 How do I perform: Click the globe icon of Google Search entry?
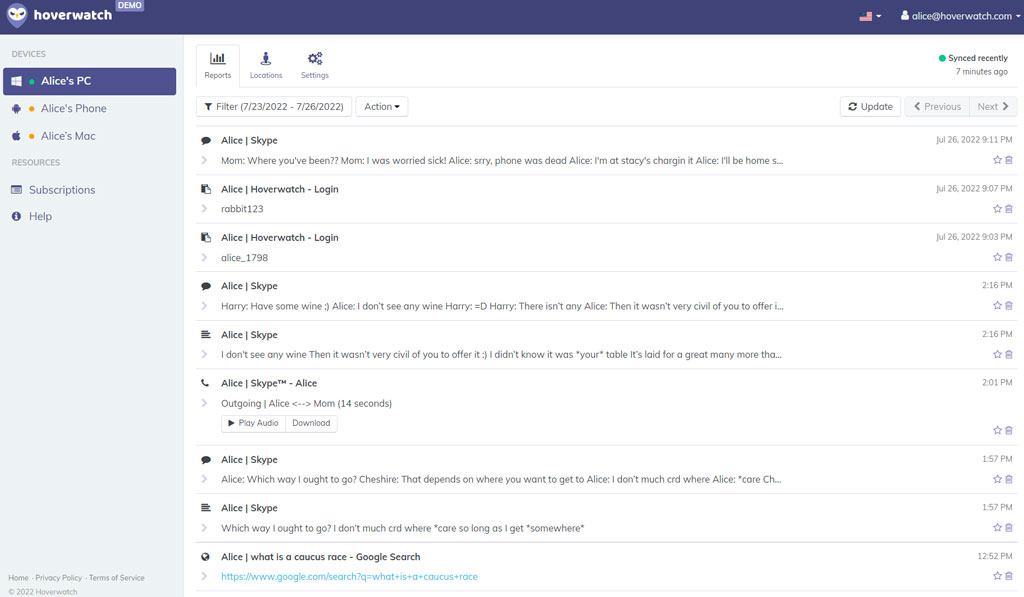206,557
